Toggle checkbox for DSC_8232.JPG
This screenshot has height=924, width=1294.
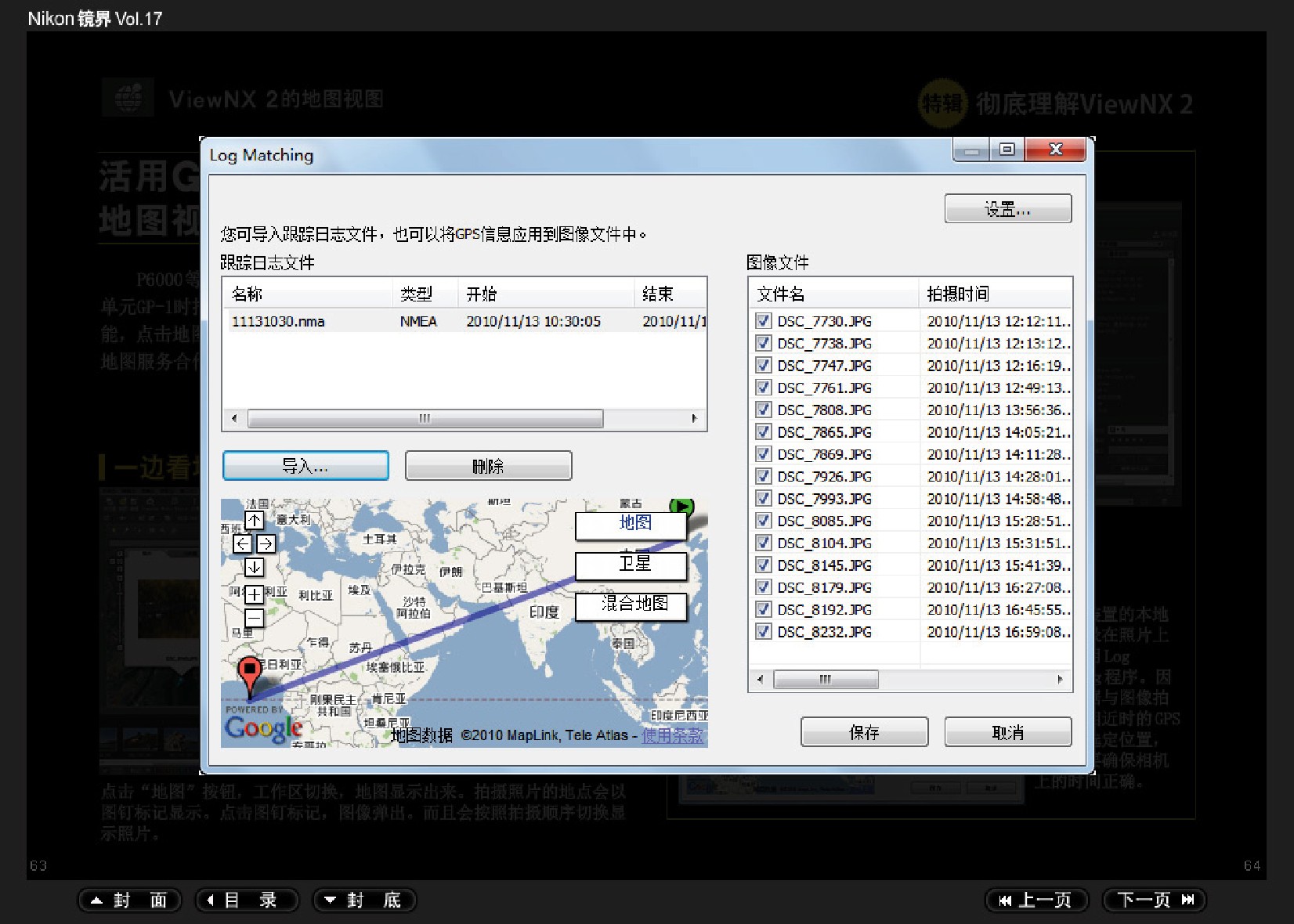pyautogui.click(x=763, y=631)
